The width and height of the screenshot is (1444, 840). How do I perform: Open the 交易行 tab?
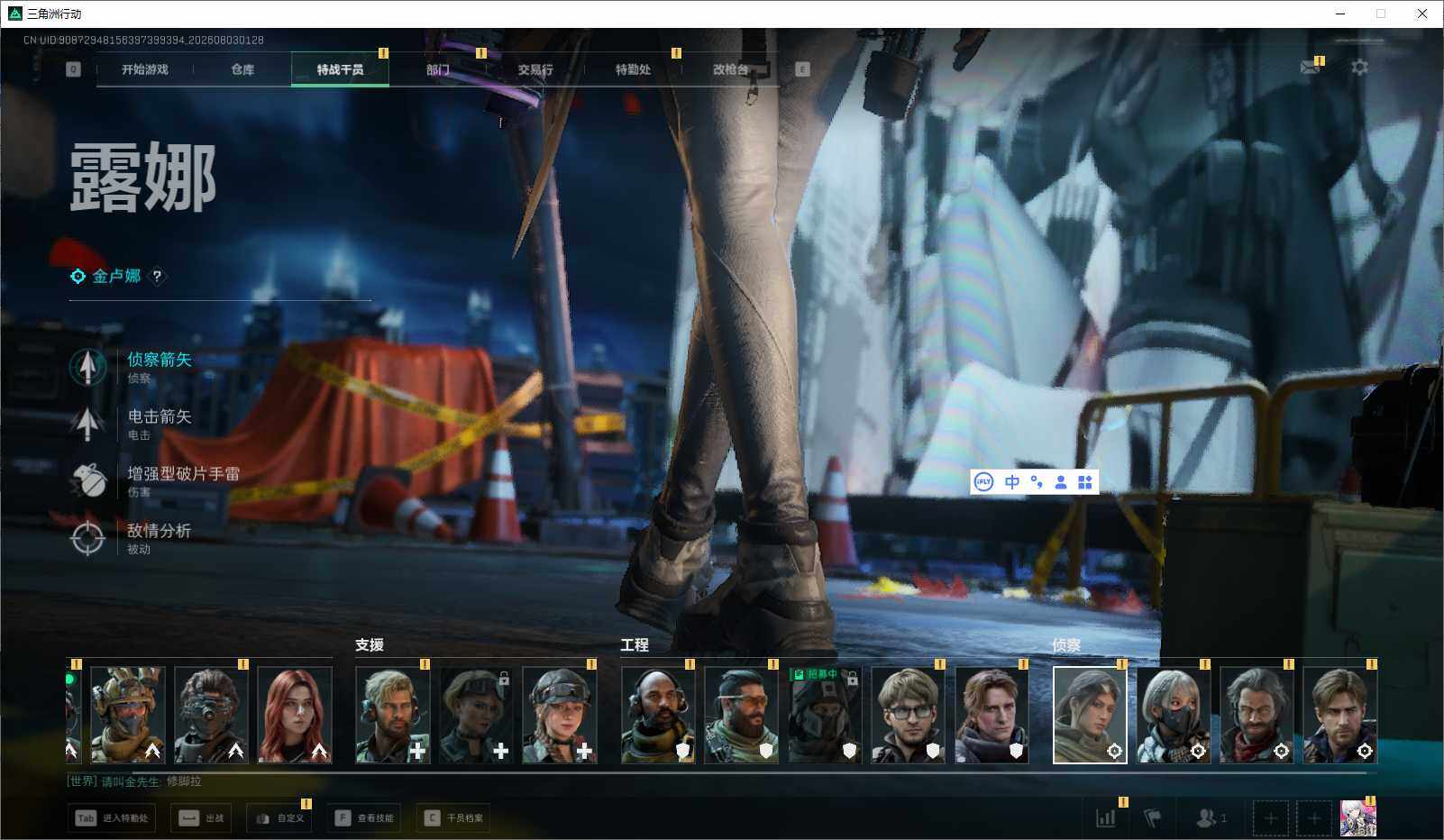click(x=535, y=69)
